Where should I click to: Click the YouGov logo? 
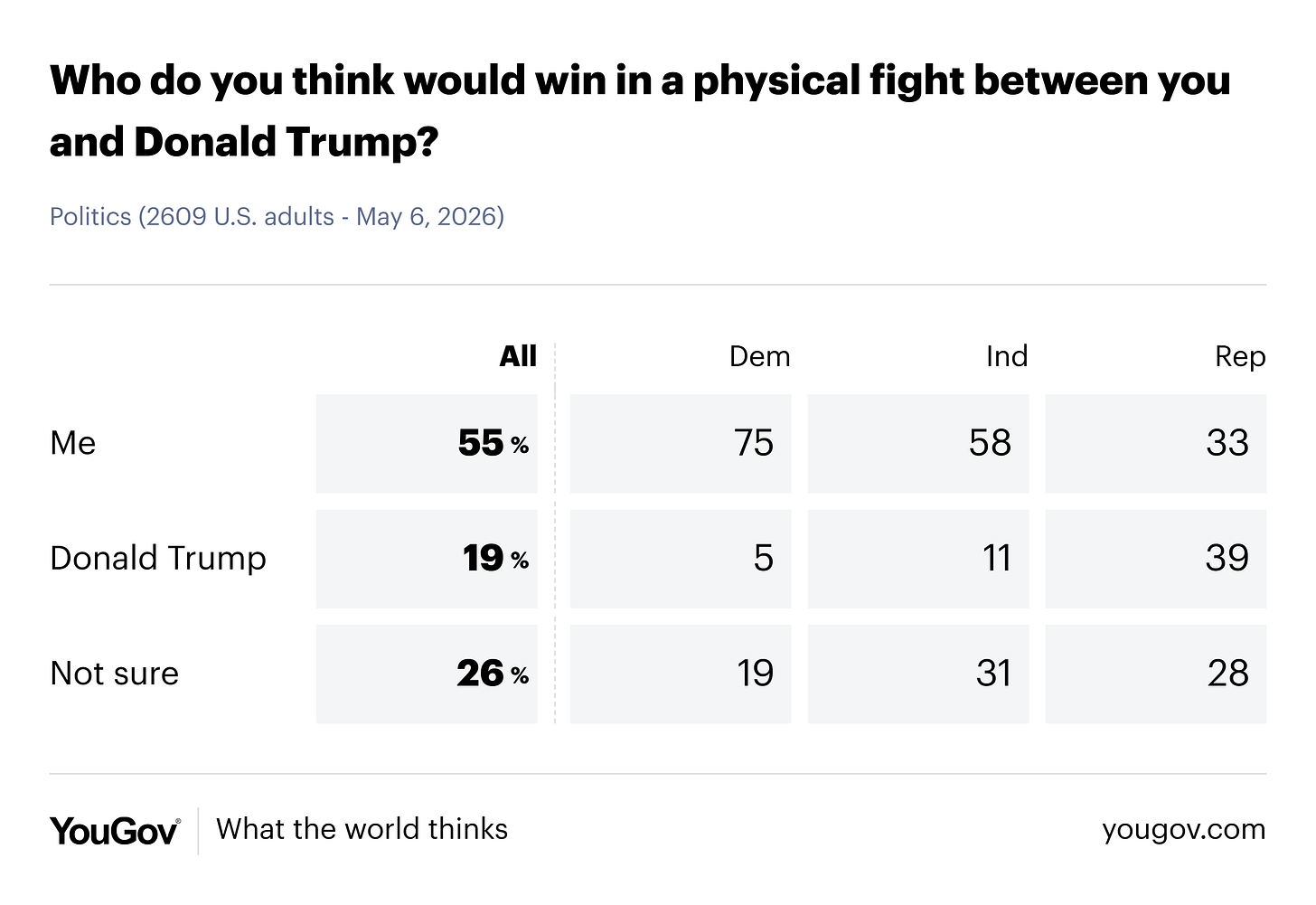115,830
